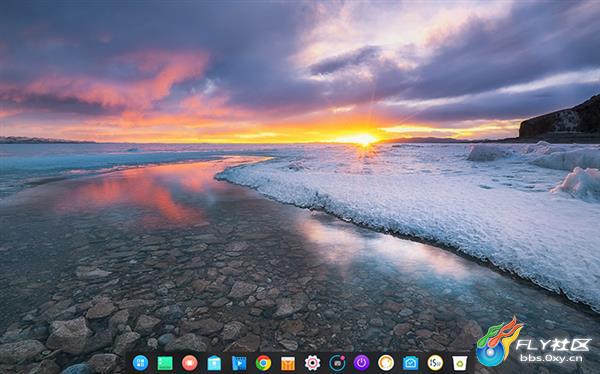Open the gear system settings icon
This screenshot has width=600, height=374.
coord(312,363)
